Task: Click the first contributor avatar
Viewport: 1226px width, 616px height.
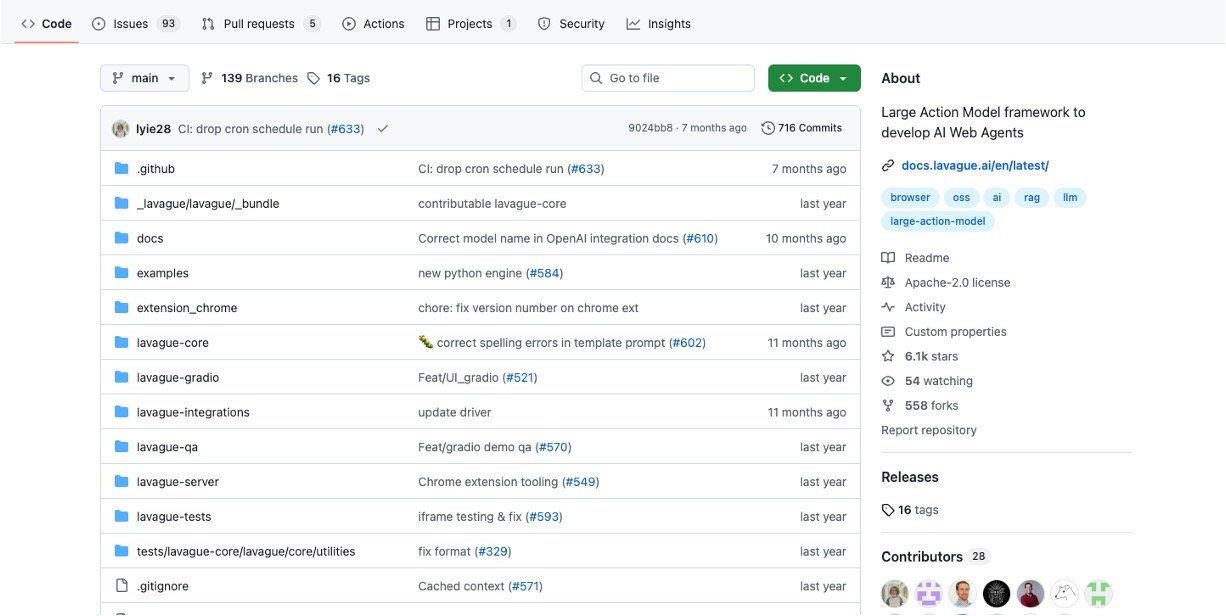Action: (x=895, y=593)
